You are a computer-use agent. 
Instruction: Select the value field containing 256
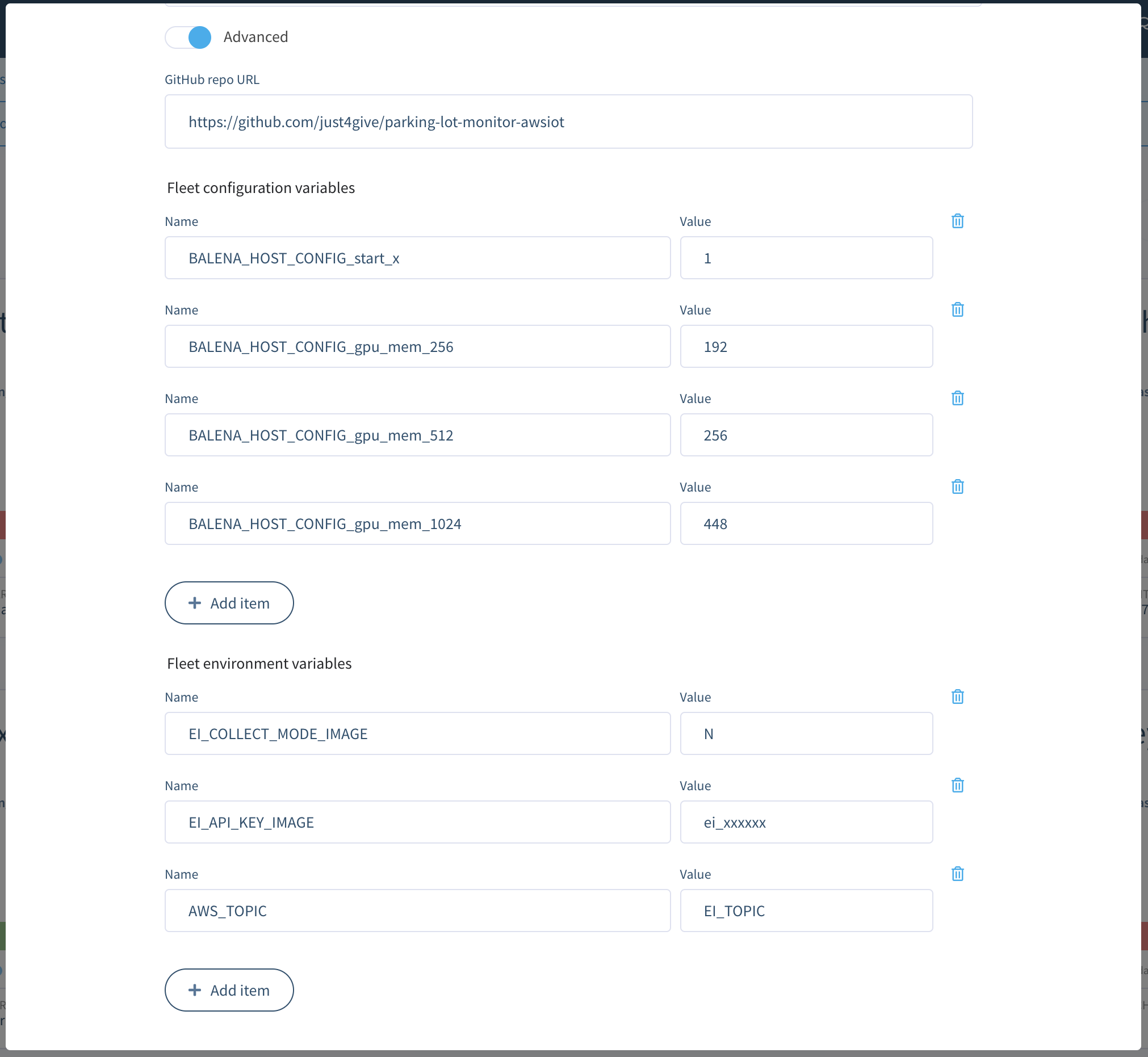pos(806,435)
